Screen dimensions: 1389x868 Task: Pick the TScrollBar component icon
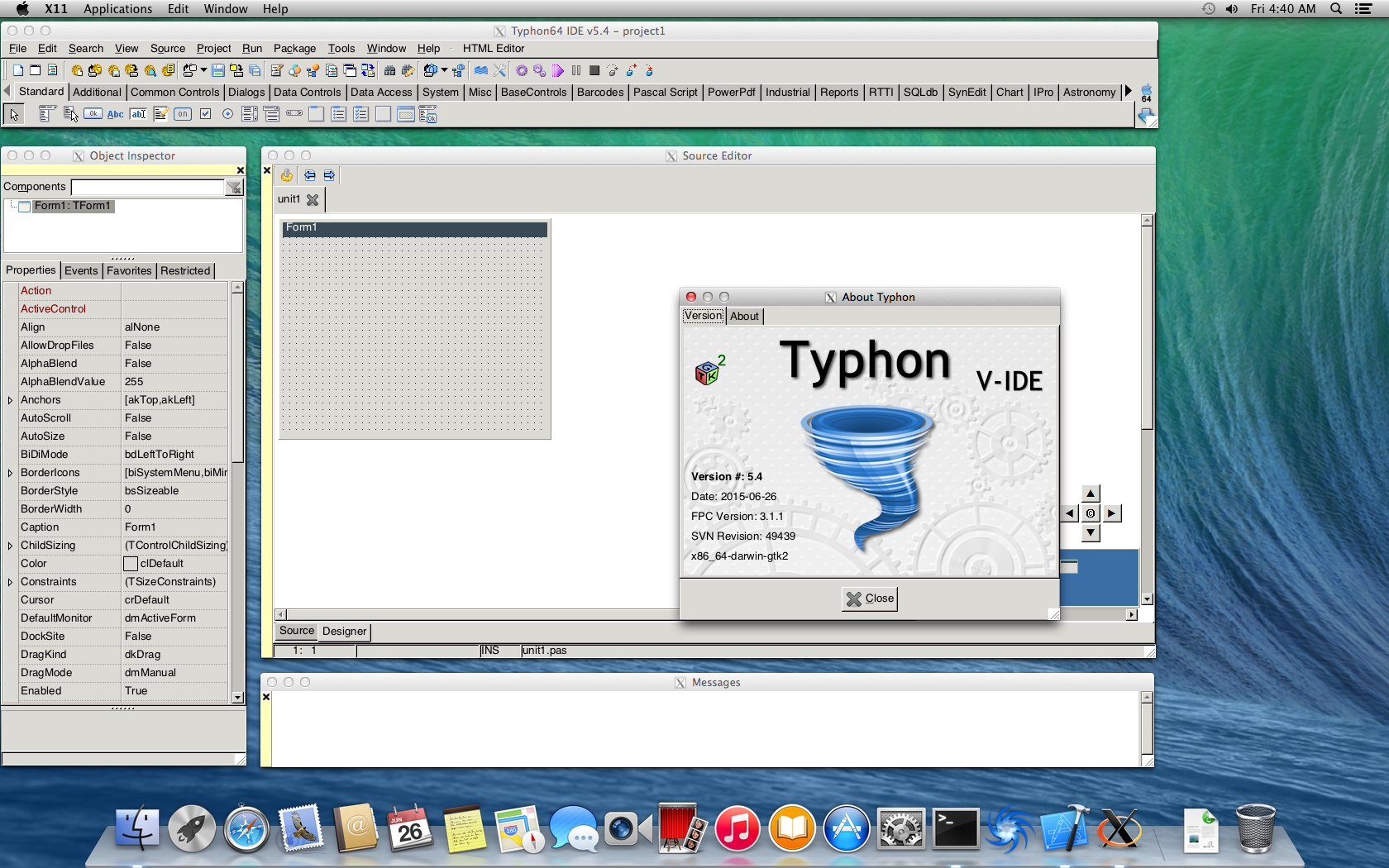point(294,113)
